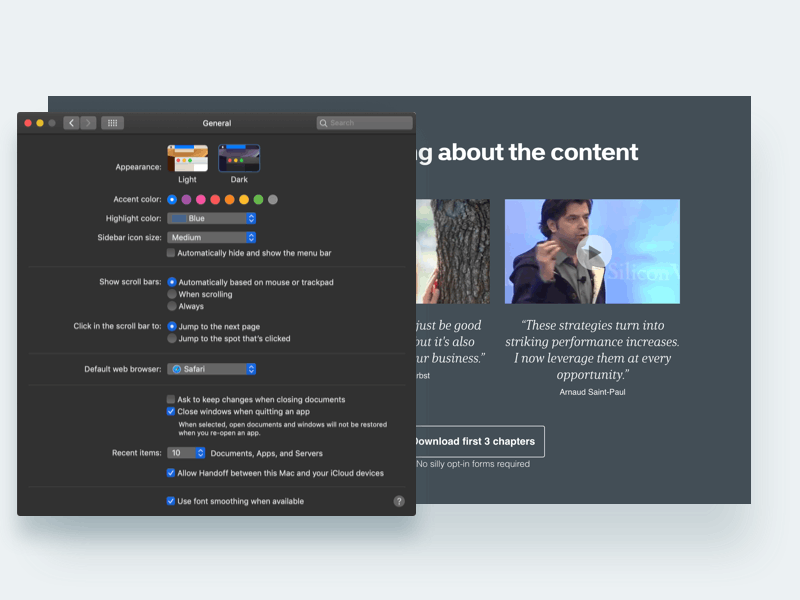Screen dimensions: 800x600
Task: Open the Show All preferences grid icon
Action: point(112,122)
